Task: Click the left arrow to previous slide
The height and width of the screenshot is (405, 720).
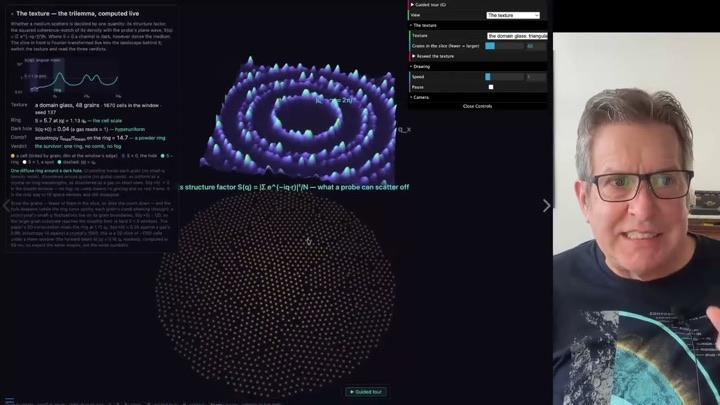Action: pyautogui.click(x=6, y=206)
